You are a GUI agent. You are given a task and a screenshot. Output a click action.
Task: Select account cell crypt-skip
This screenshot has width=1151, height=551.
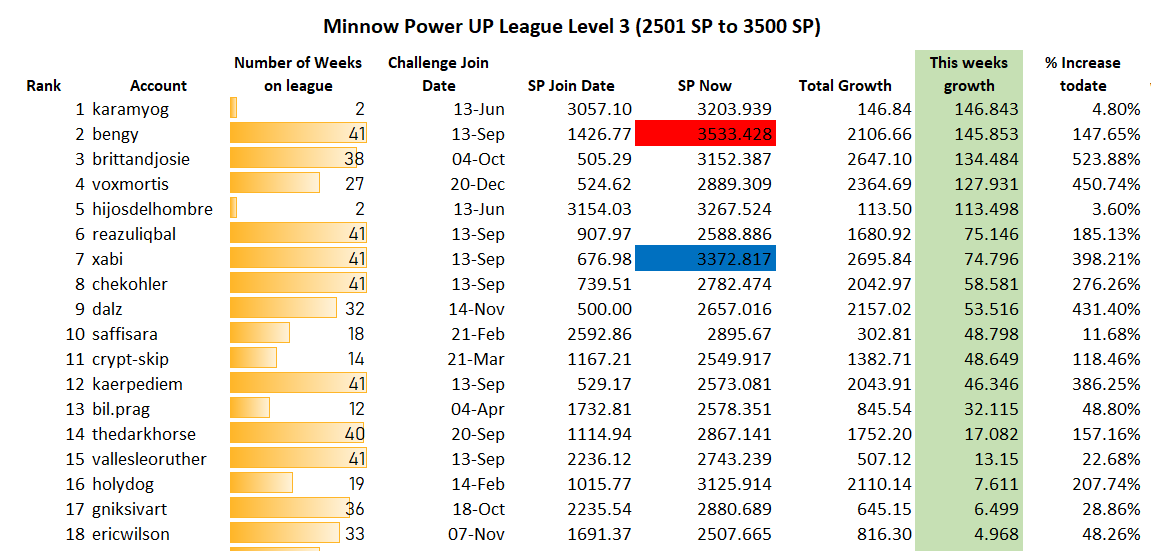[x=129, y=360]
